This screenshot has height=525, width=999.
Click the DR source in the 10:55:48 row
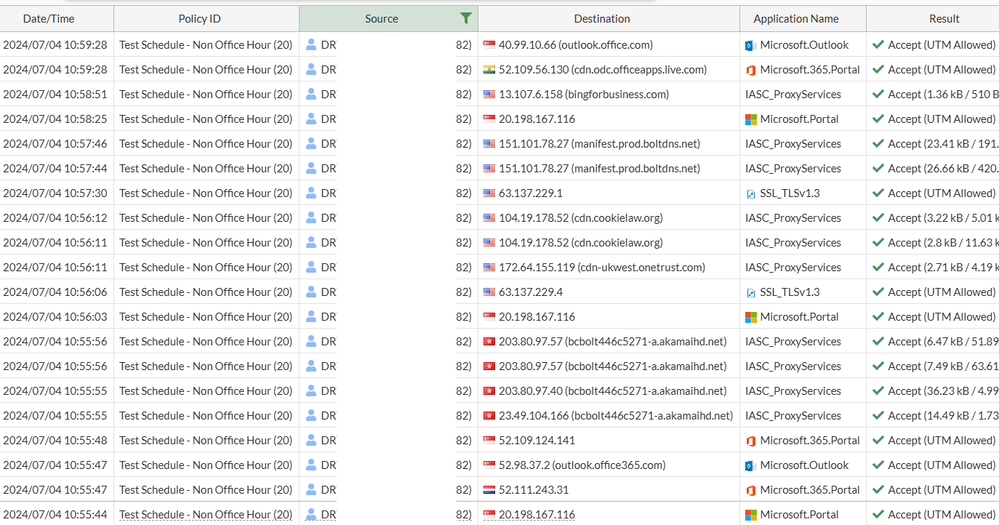pos(328,440)
